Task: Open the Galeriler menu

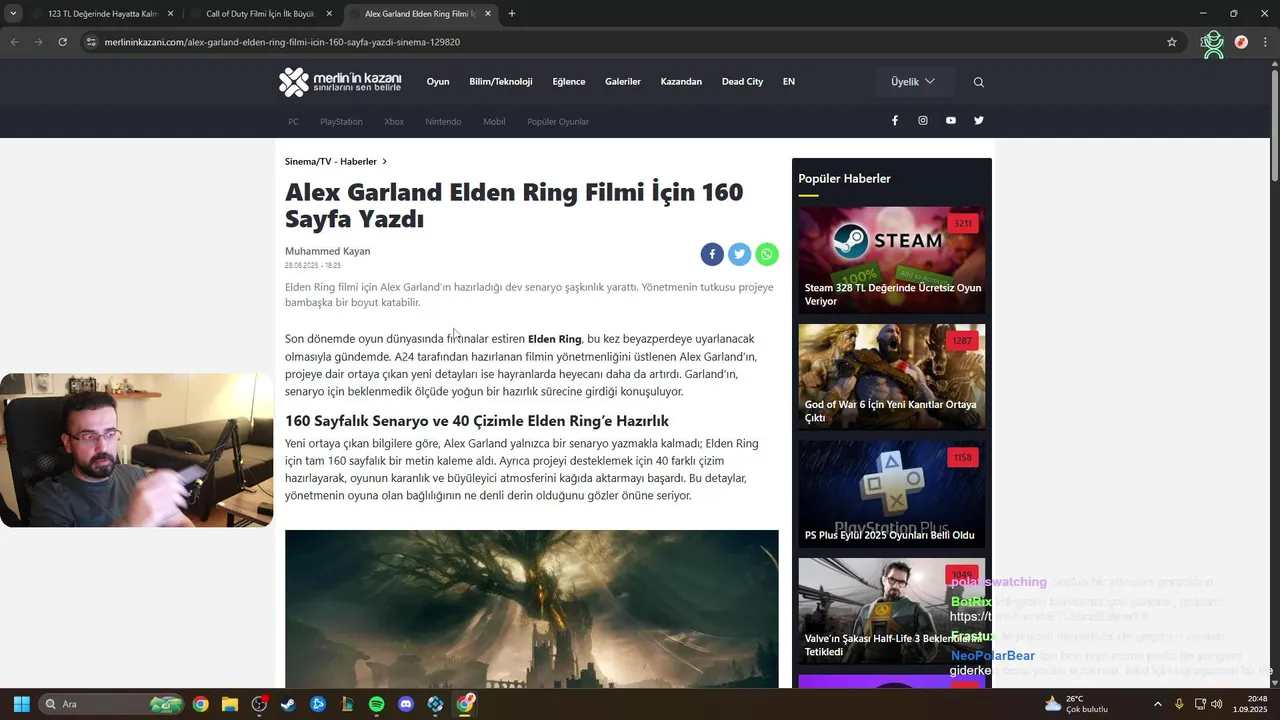Action: tap(623, 82)
